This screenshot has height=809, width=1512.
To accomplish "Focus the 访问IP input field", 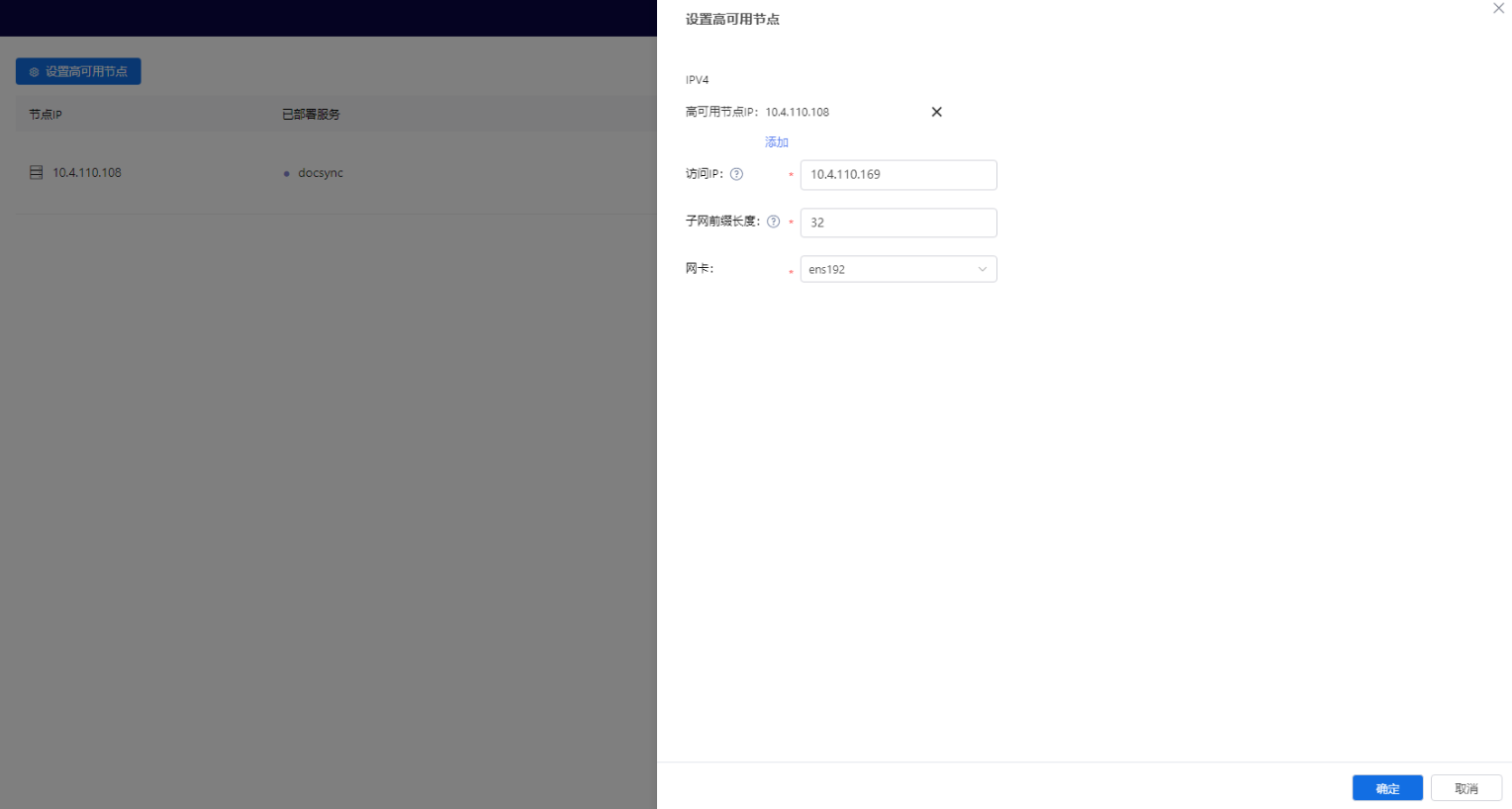I will [898, 175].
